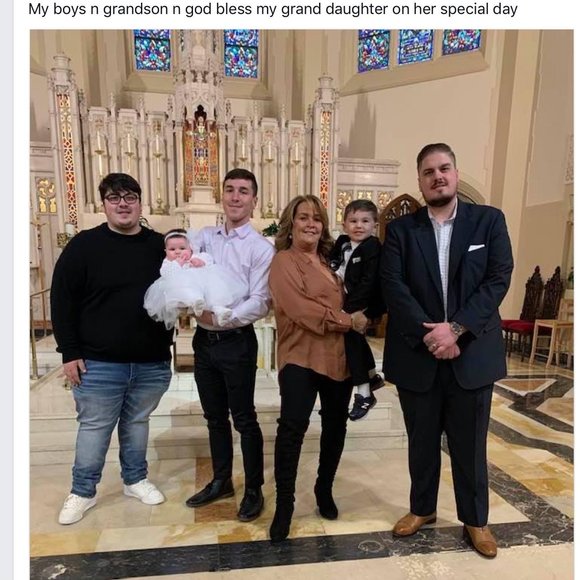Click the man in the white dress shirt
Screen dimensions: 580x580
point(232,344)
